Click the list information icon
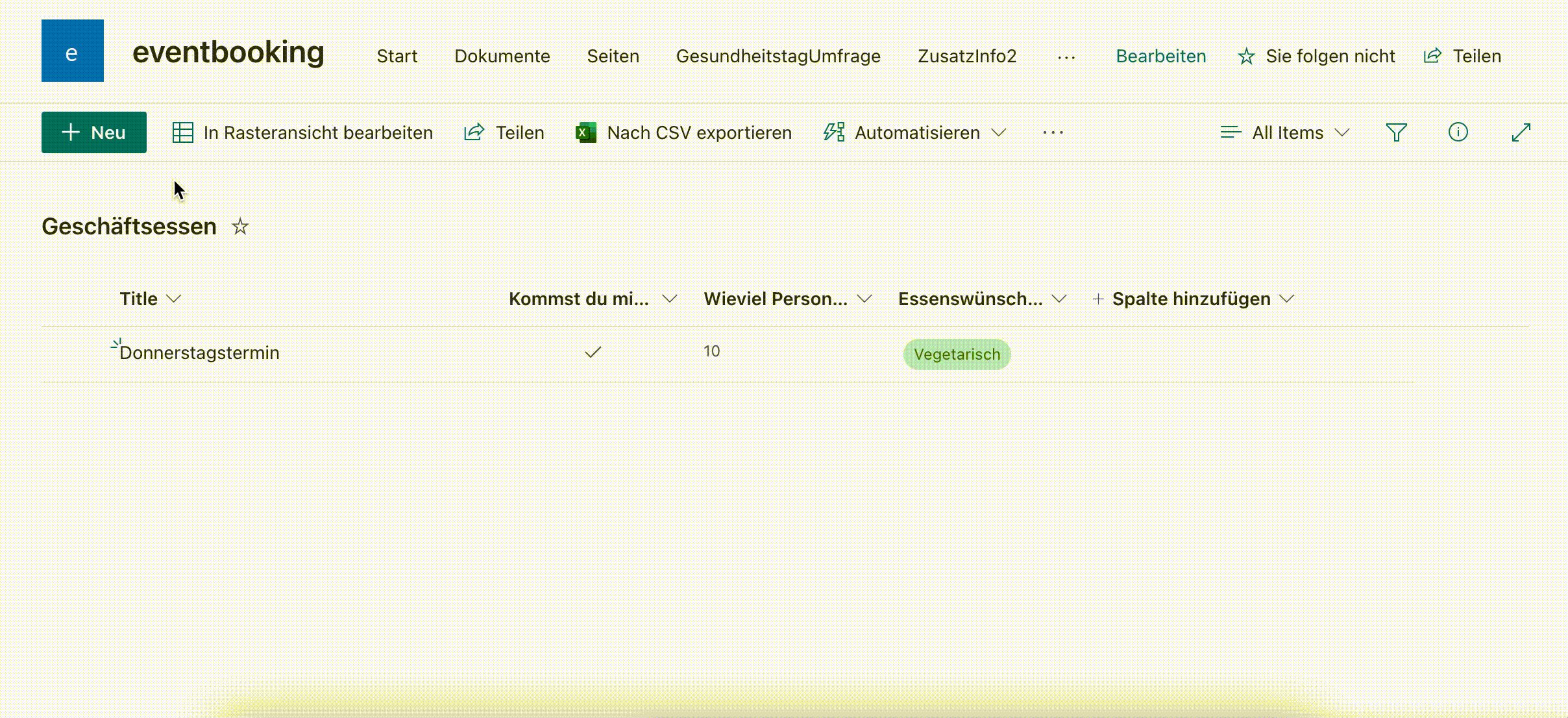The width and height of the screenshot is (1568, 718). pos(1458,132)
